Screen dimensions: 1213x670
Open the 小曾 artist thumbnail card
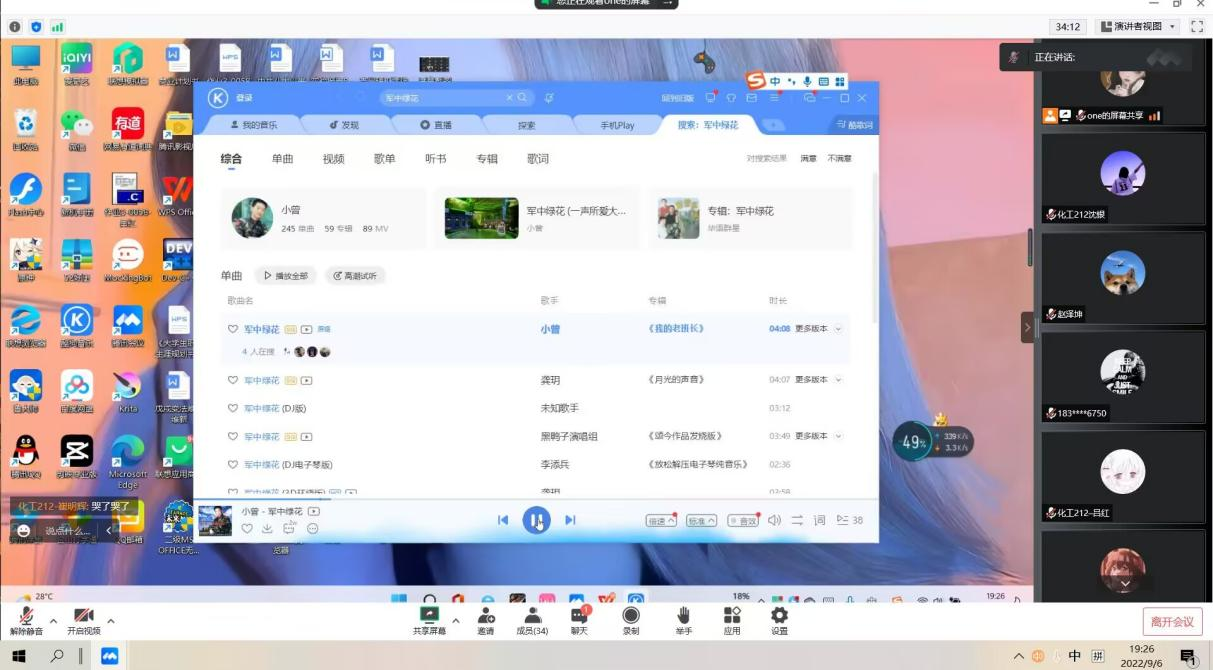252,218
